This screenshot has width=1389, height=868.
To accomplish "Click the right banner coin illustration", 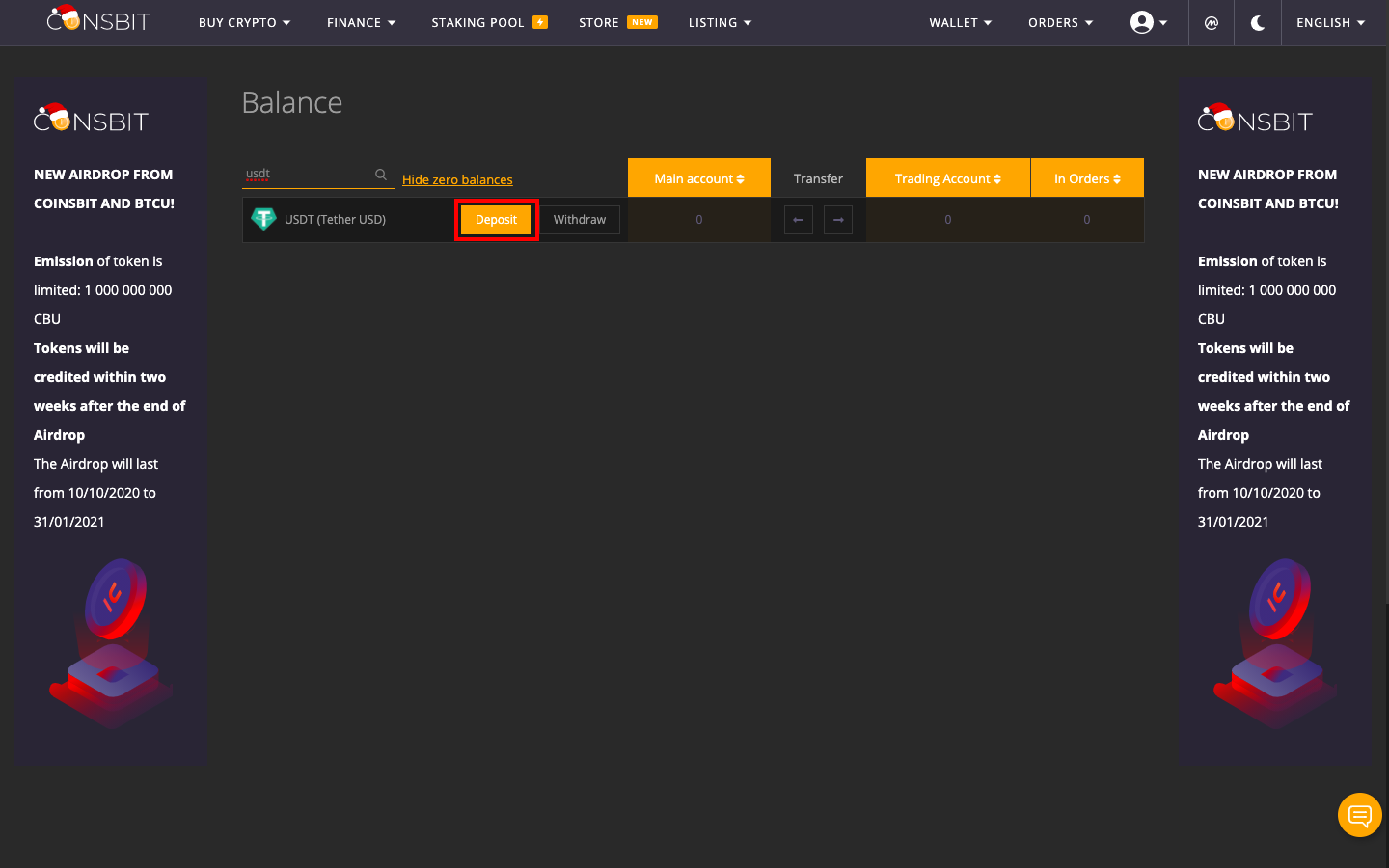I will (1276, 642).
